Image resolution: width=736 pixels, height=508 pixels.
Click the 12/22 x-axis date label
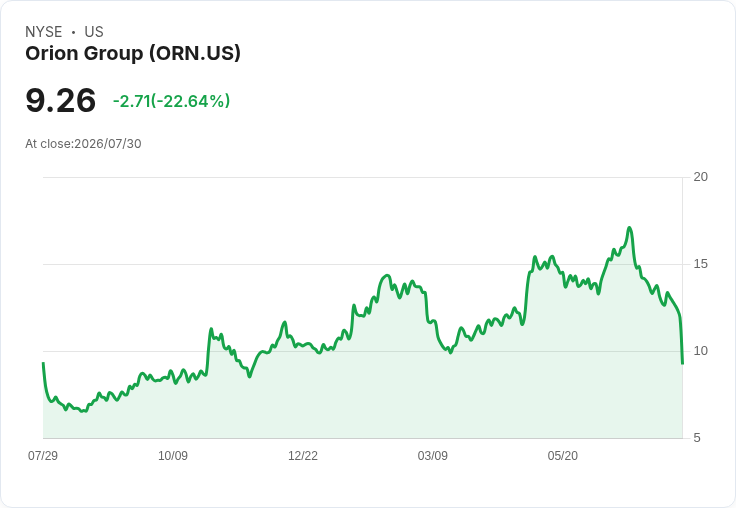click(x=303, y=455)
